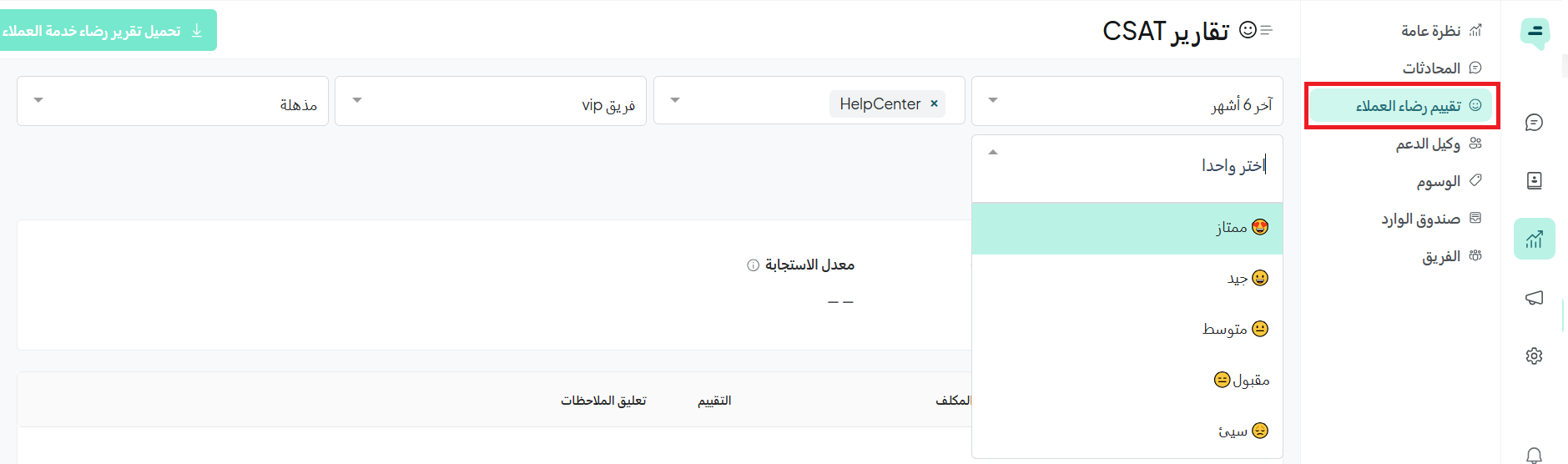Click the app logo at top of rail
Screen dimensions: 1568x464
tap(1535, 33)
